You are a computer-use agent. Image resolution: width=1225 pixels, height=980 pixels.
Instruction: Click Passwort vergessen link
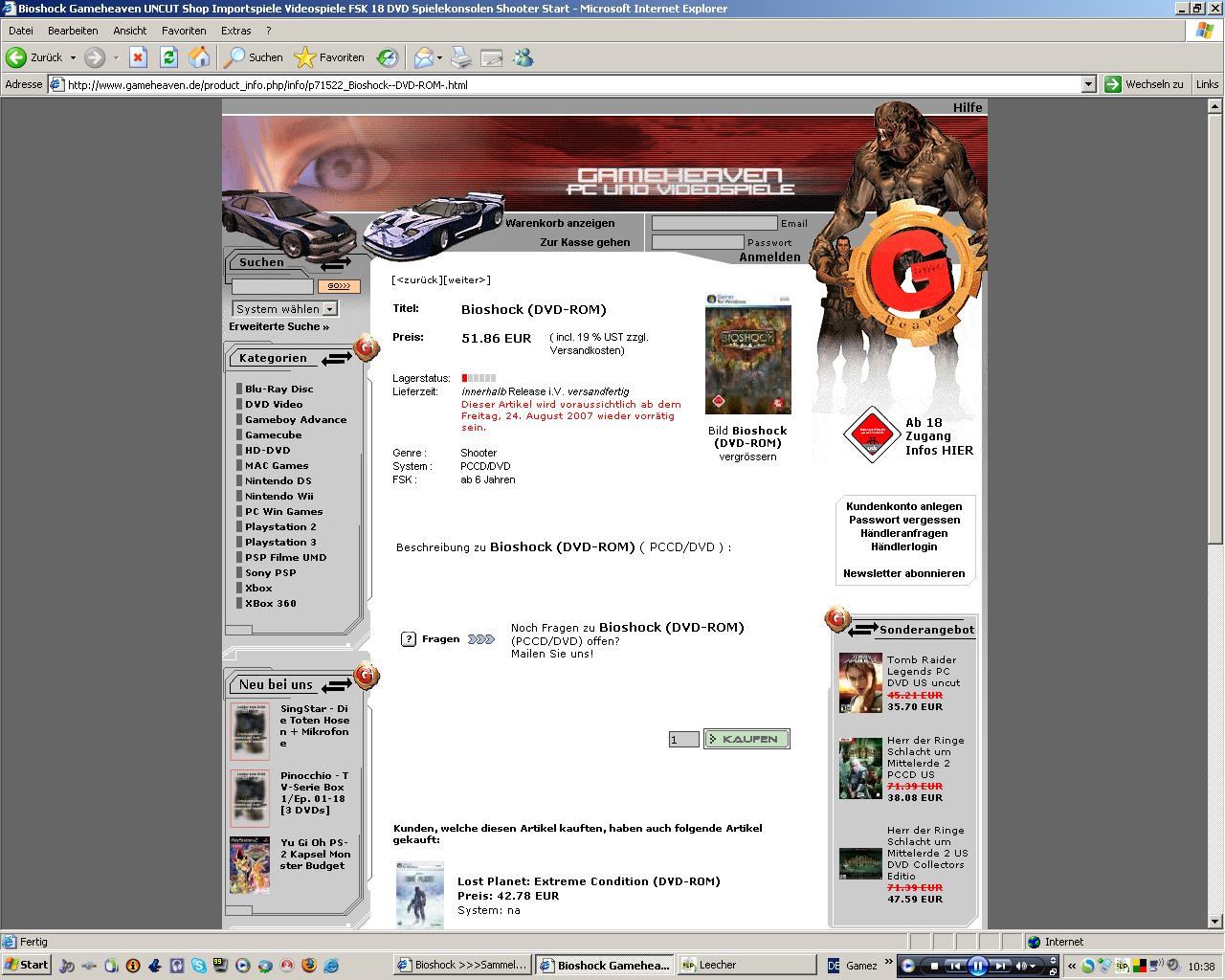[x=903, y=520]
